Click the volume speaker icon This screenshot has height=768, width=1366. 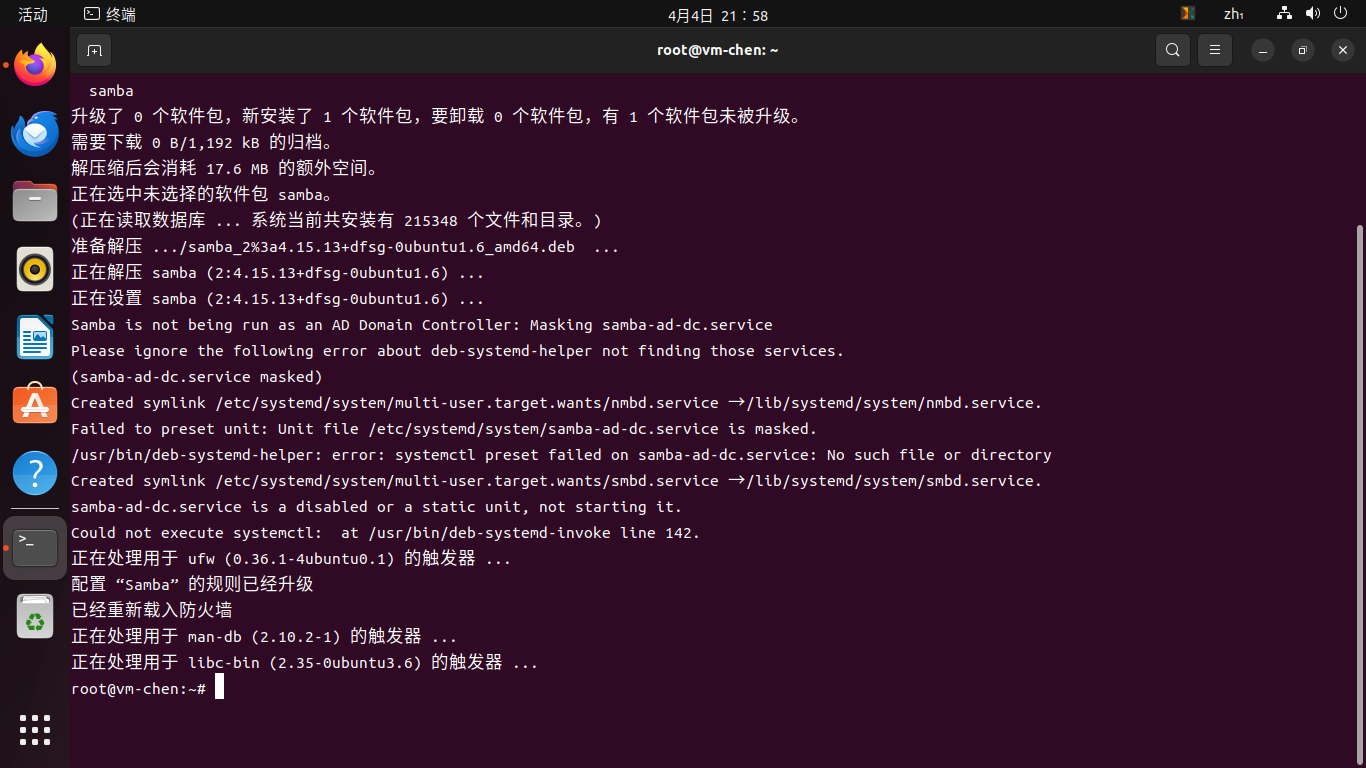[x=1313, y=14]
